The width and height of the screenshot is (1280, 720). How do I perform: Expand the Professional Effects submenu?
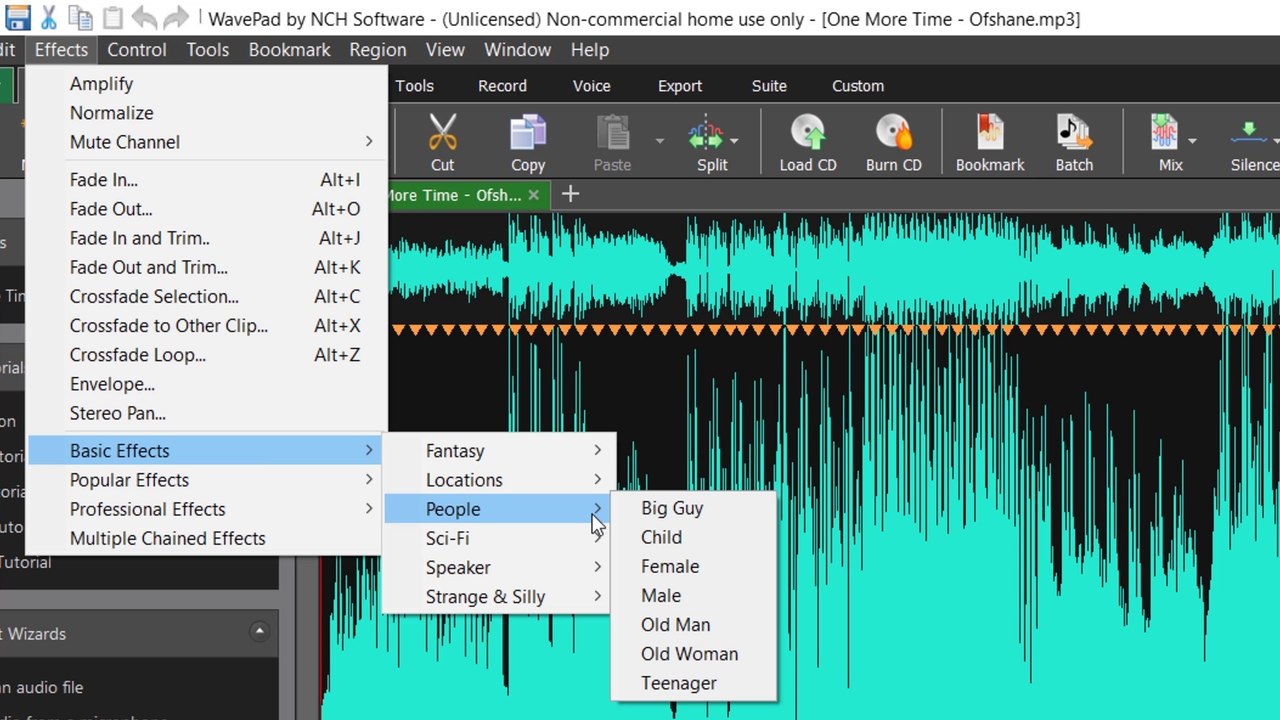point(369,509)
